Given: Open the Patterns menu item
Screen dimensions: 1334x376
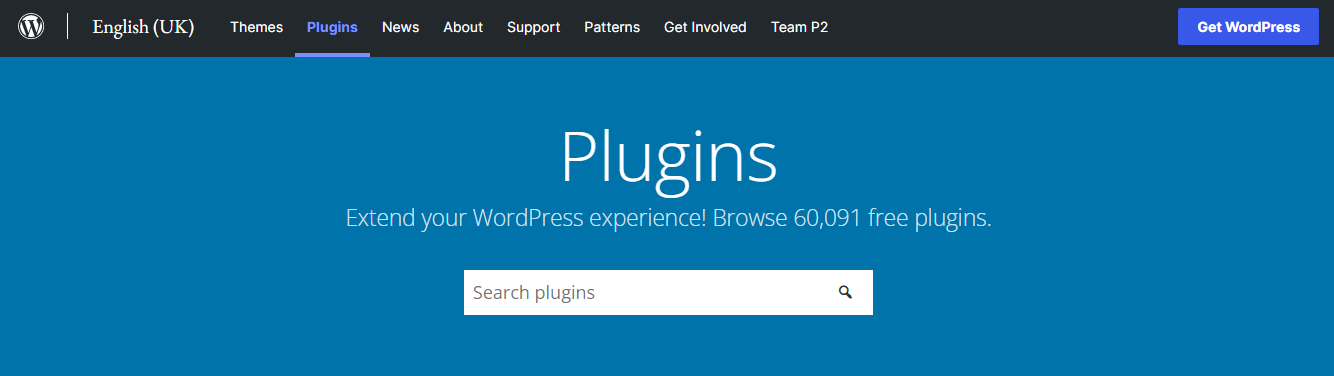Looking at the screenshot, I should (612, 27).
